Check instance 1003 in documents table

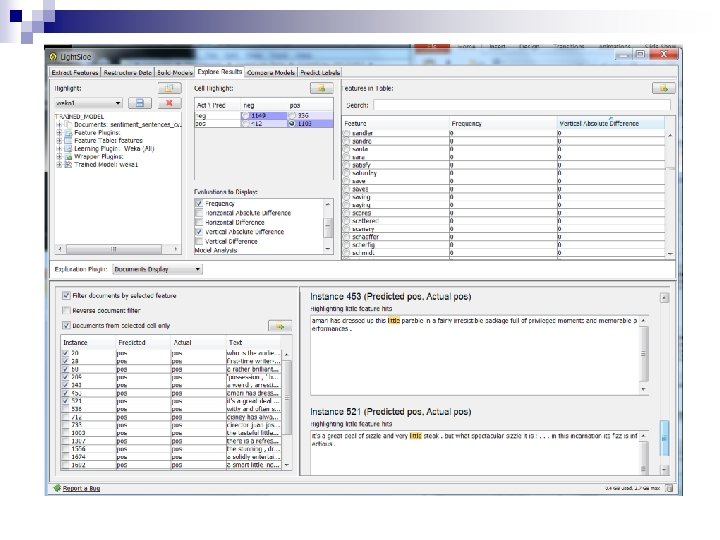click(x=66, y=433)
